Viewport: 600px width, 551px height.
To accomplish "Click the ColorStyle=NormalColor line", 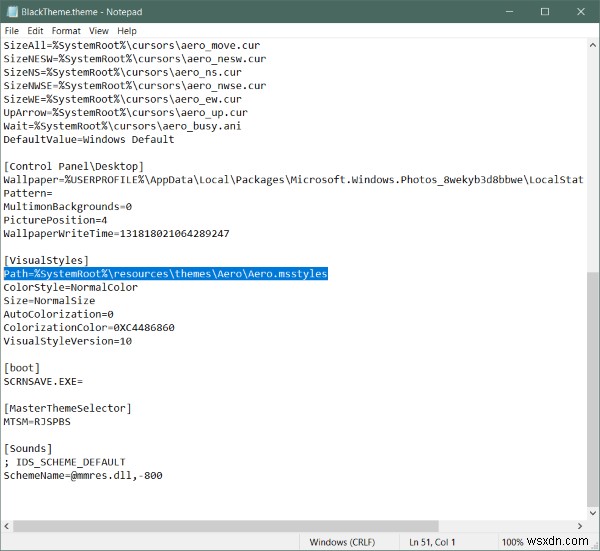I will 70,287.
